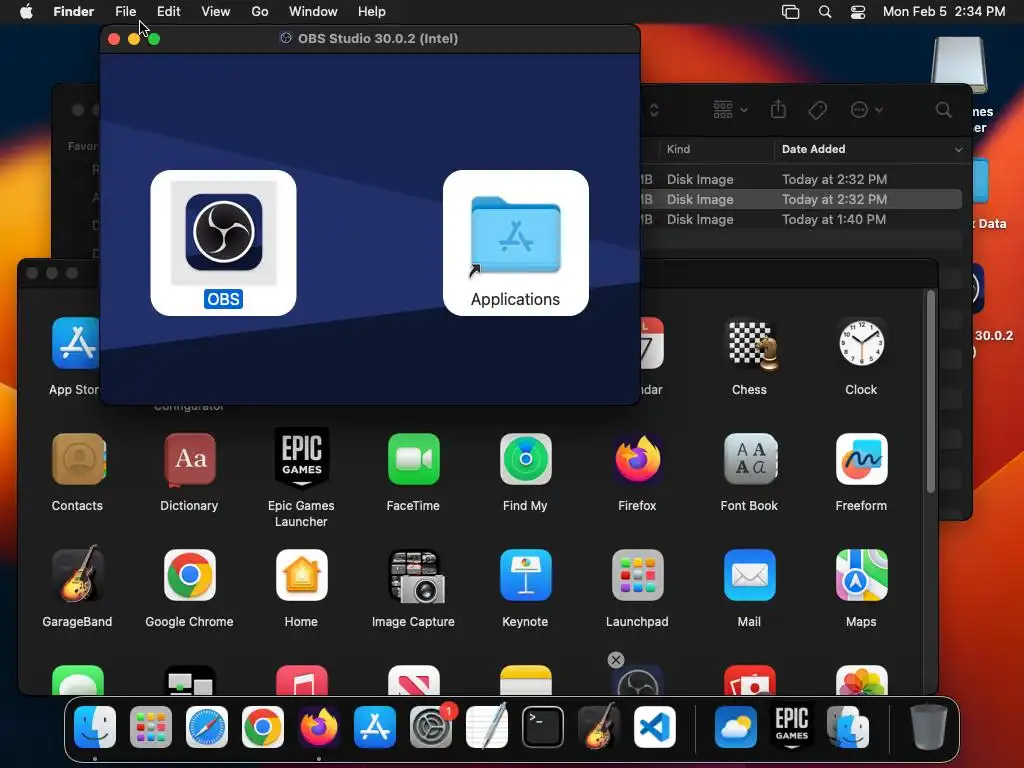
Task: Open the Dictionary app icon
Action: [189, 460]
